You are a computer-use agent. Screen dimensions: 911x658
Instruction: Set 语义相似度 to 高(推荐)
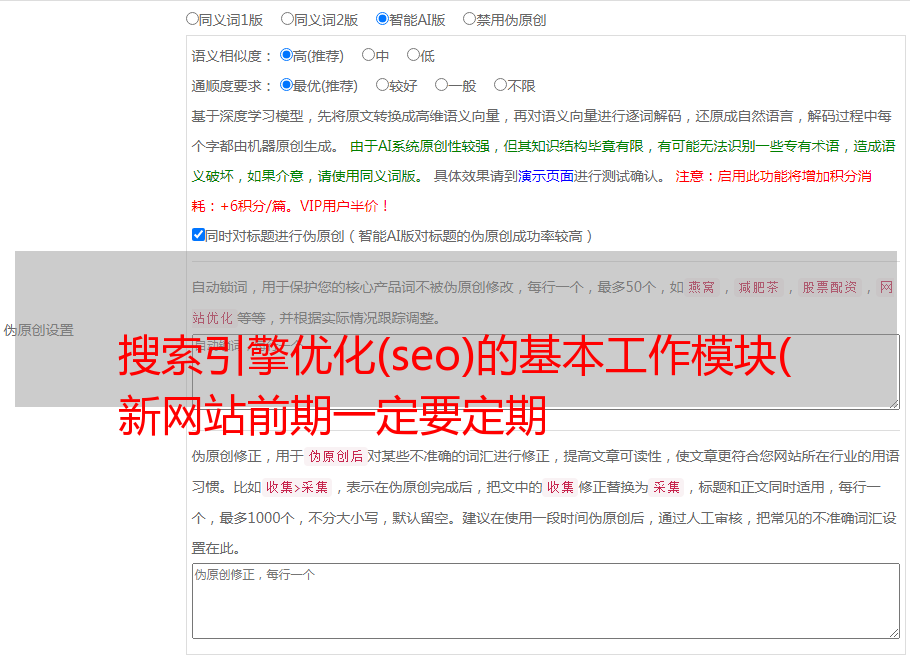286,55
